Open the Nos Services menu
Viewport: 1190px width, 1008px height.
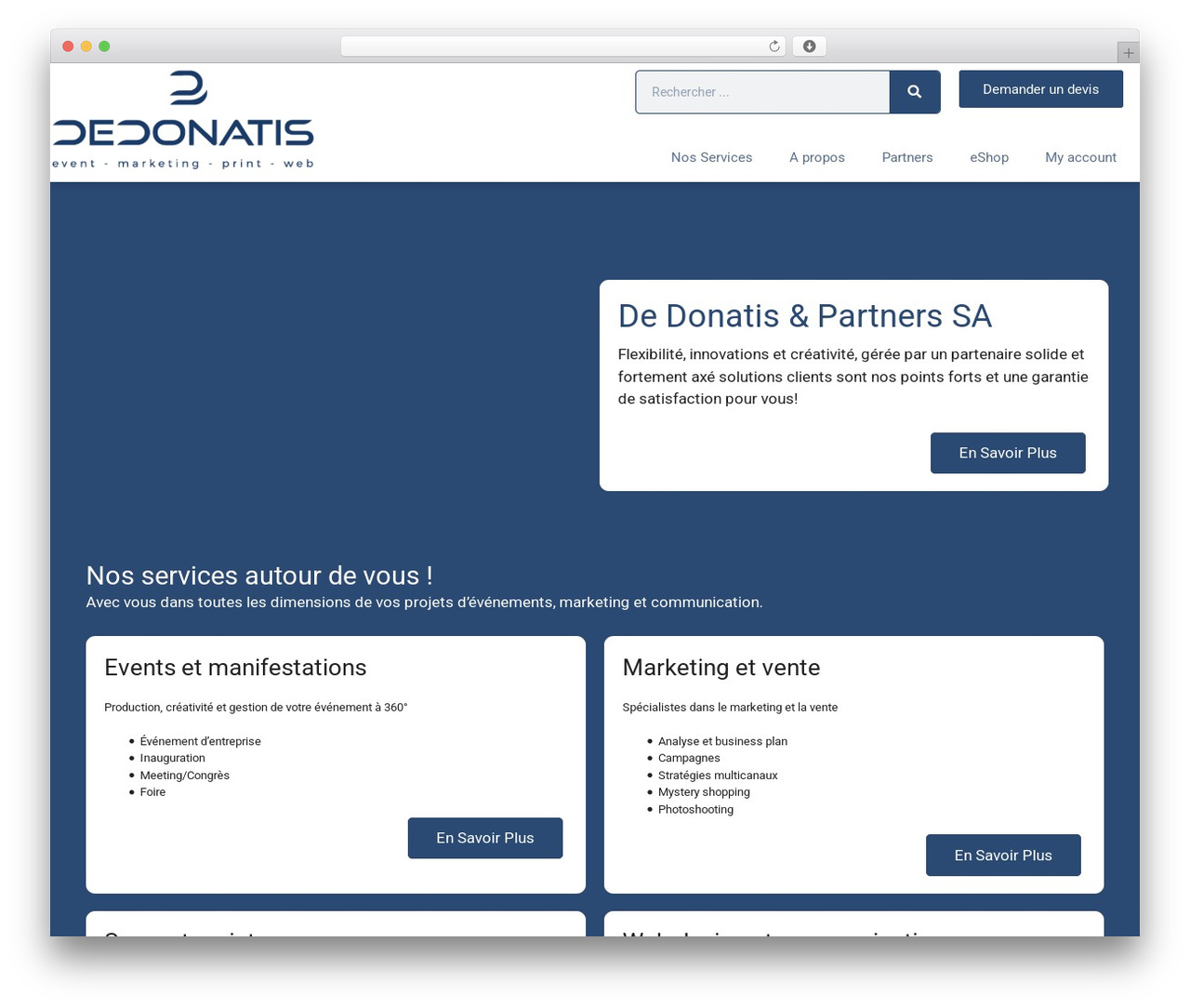(712, 157)
